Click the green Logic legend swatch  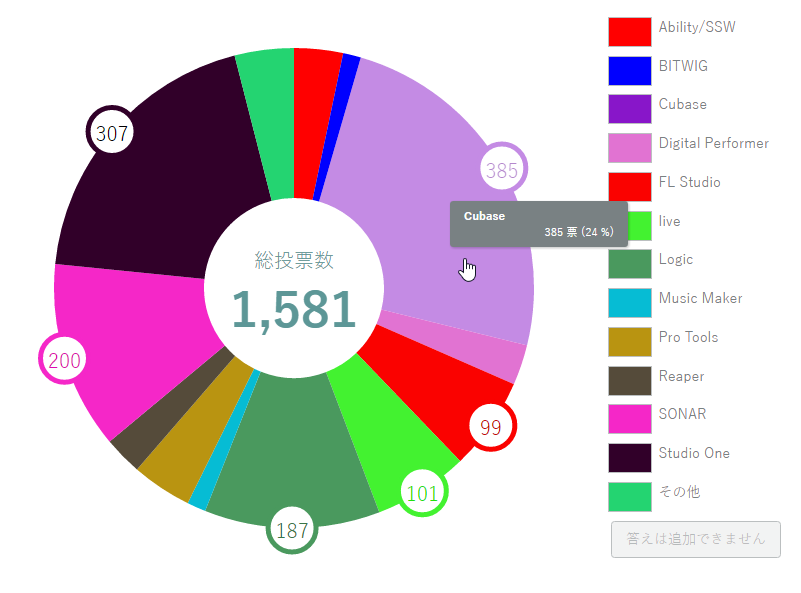pyautogui.click(x=629, y=264)
